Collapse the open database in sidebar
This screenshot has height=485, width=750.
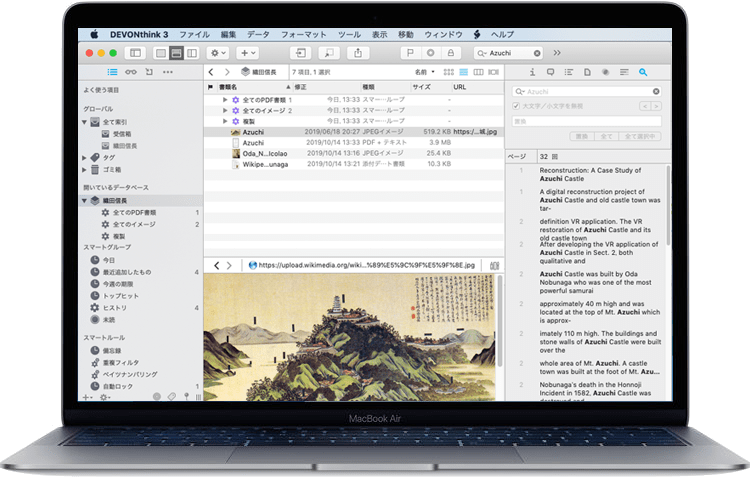[84, 200]
